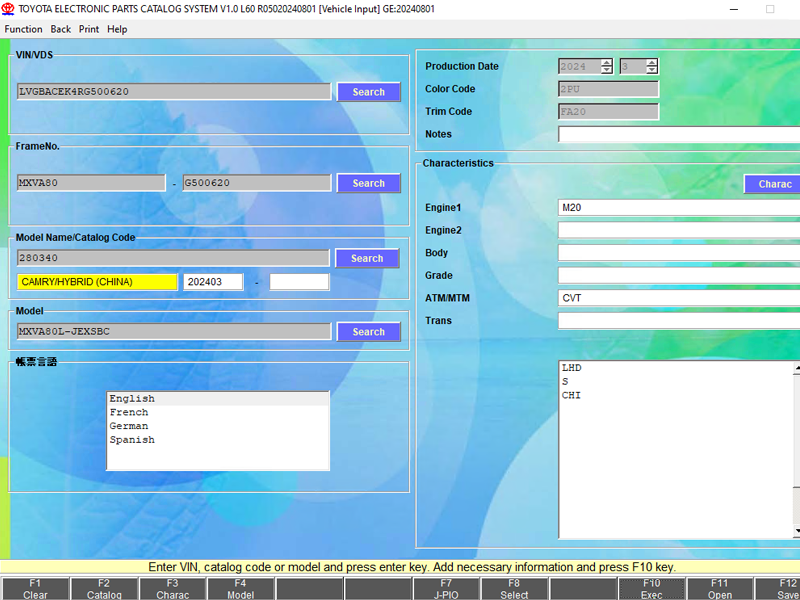Click the frame serial field G500620
Image resolution: width=800 pixels, height=600 pixels.
pos(257,183)
